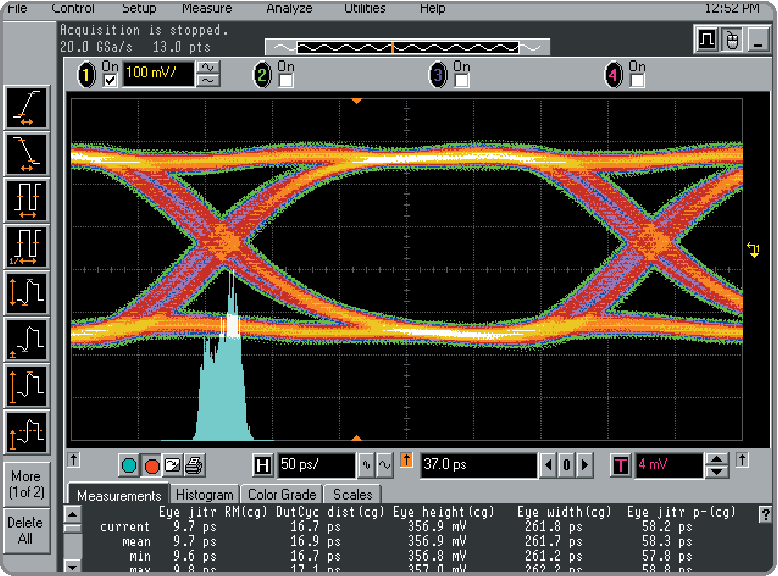This screenshot has width=778, height=576.
Task: Toggle channel 1 On checkbox
Action: 110,81
